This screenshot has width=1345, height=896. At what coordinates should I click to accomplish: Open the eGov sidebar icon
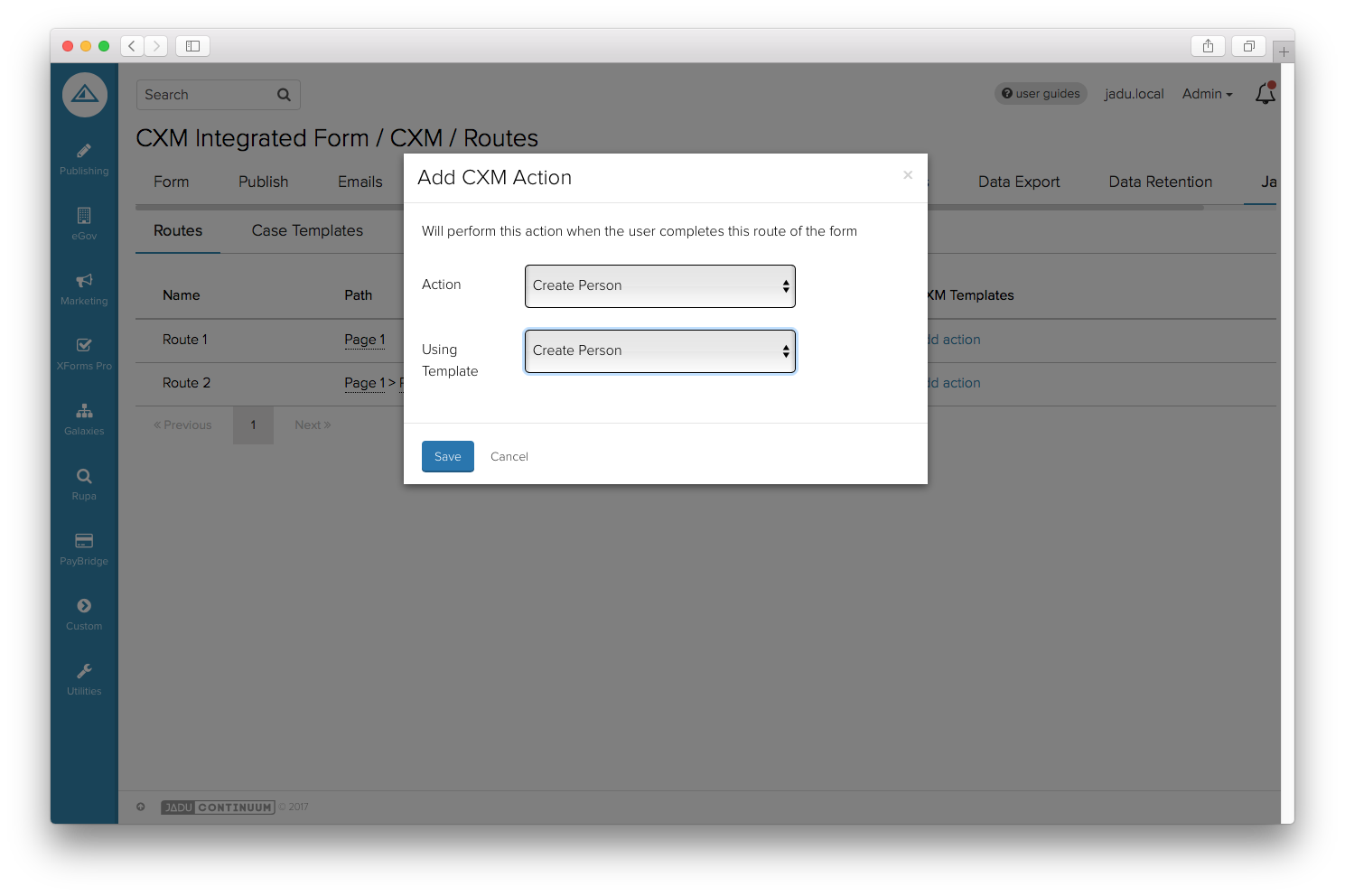point(84,223)
